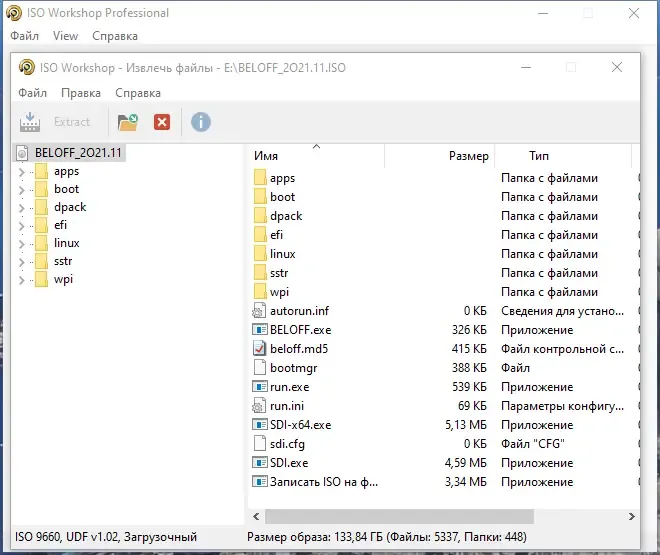
Task: Open the View menu in the main window
Action: pyautogui.click(x=65, y=36)
